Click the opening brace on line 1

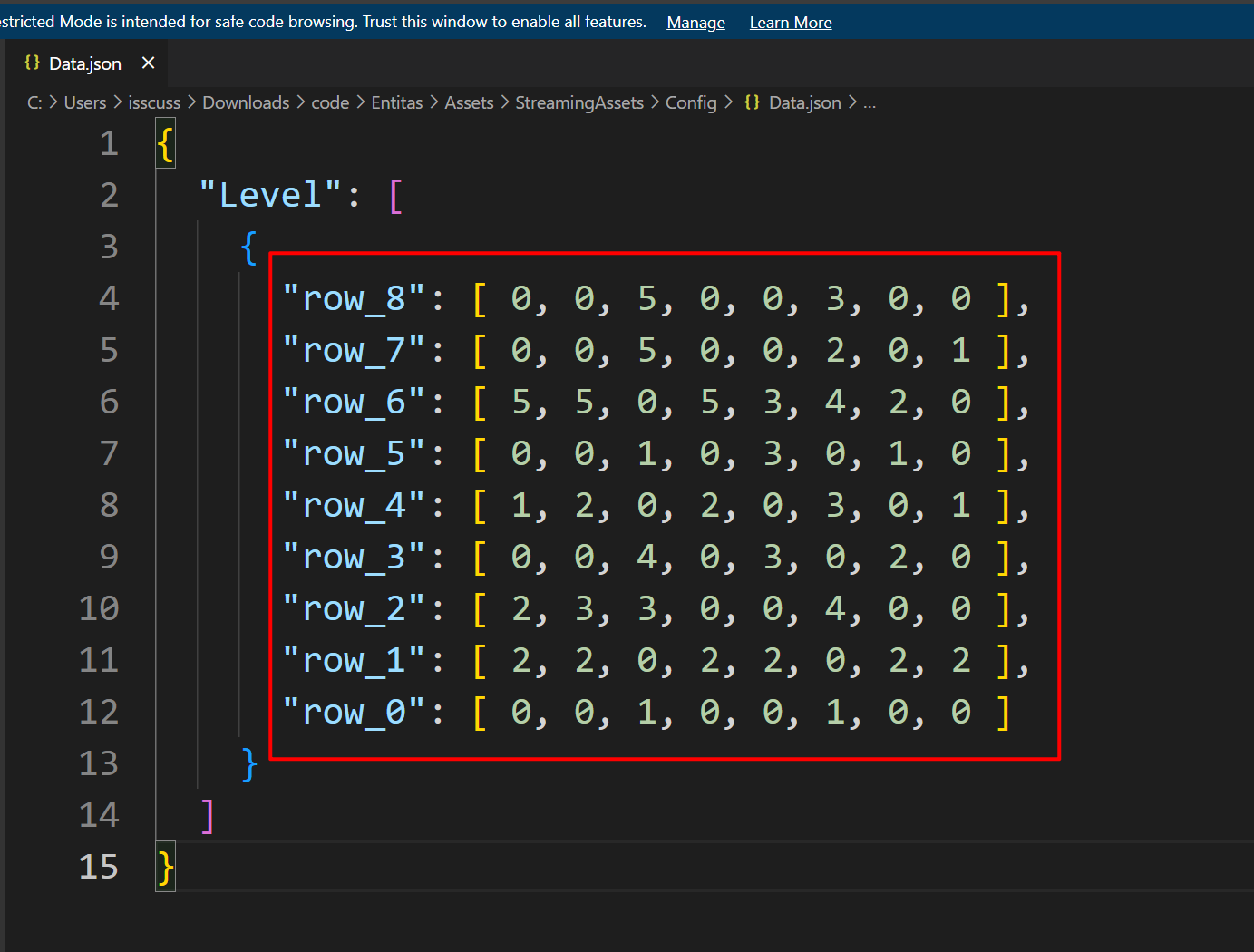[165, 143]
